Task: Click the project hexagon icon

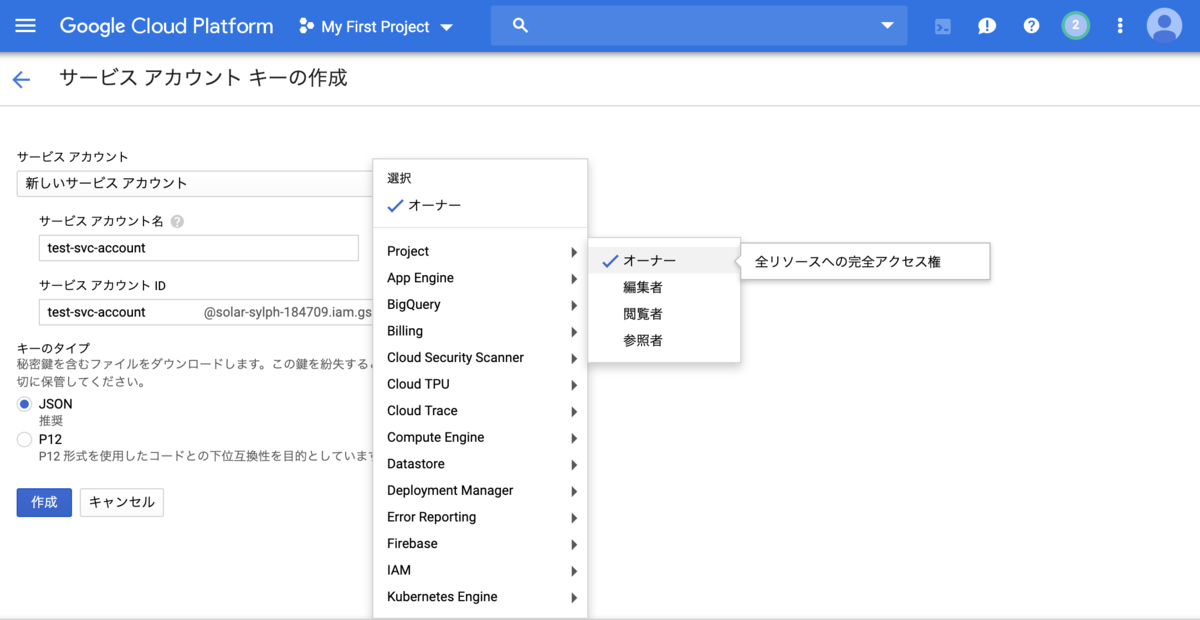Action: point(306,26)
